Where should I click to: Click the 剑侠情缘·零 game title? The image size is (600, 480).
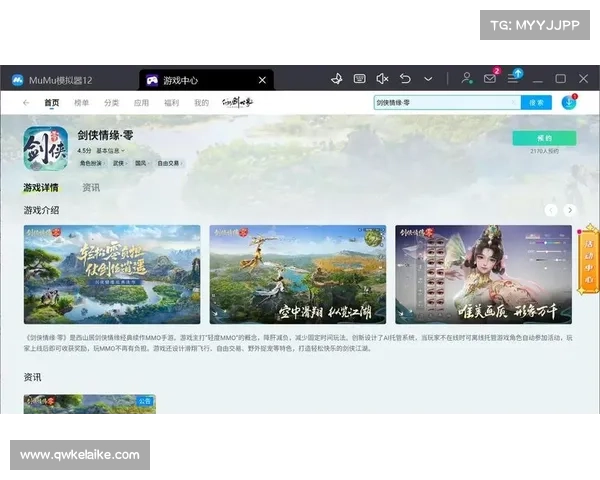105,135
